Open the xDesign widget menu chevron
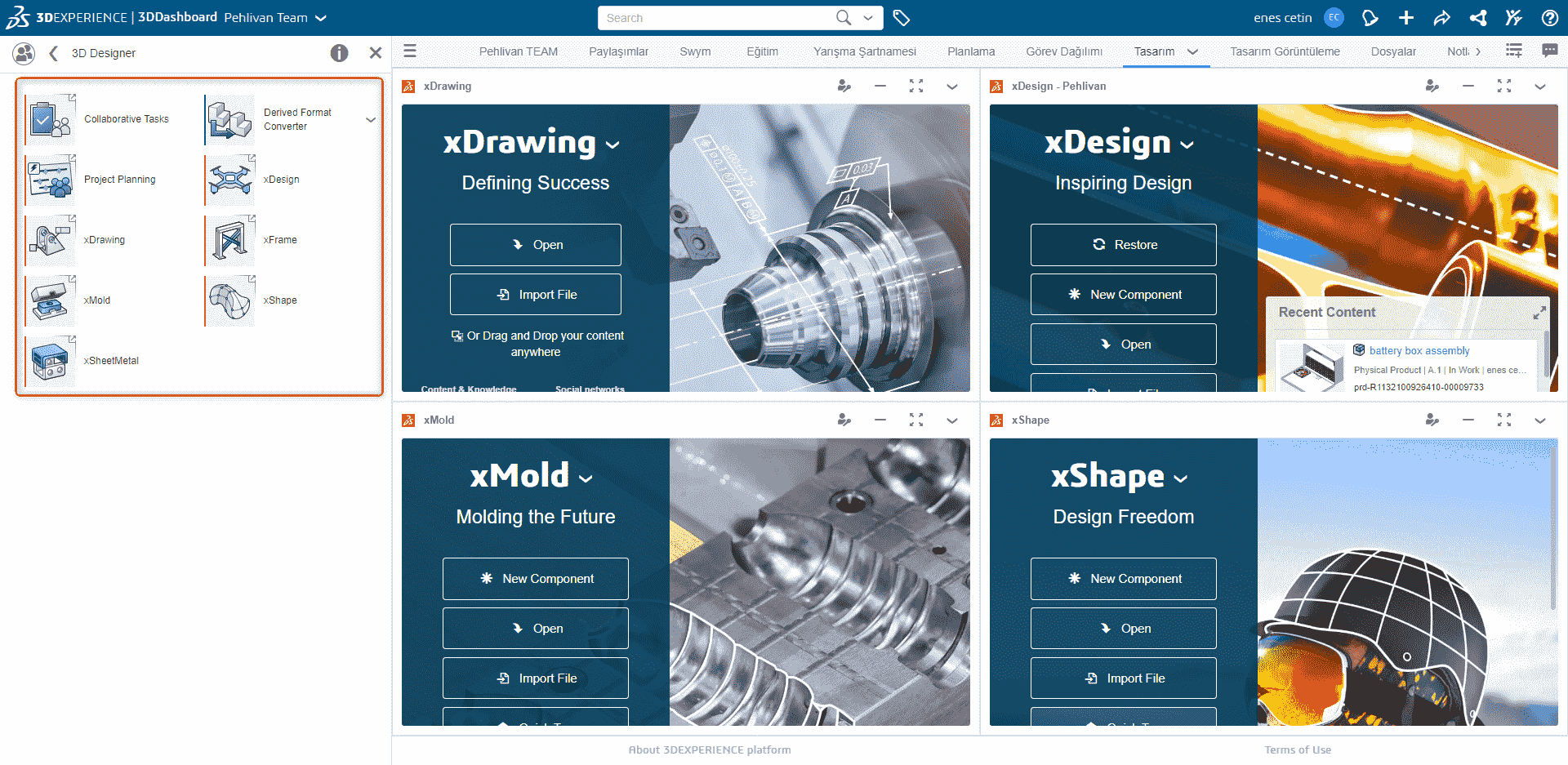Viewport: 1568px width, 765px height. (1540, 86)
